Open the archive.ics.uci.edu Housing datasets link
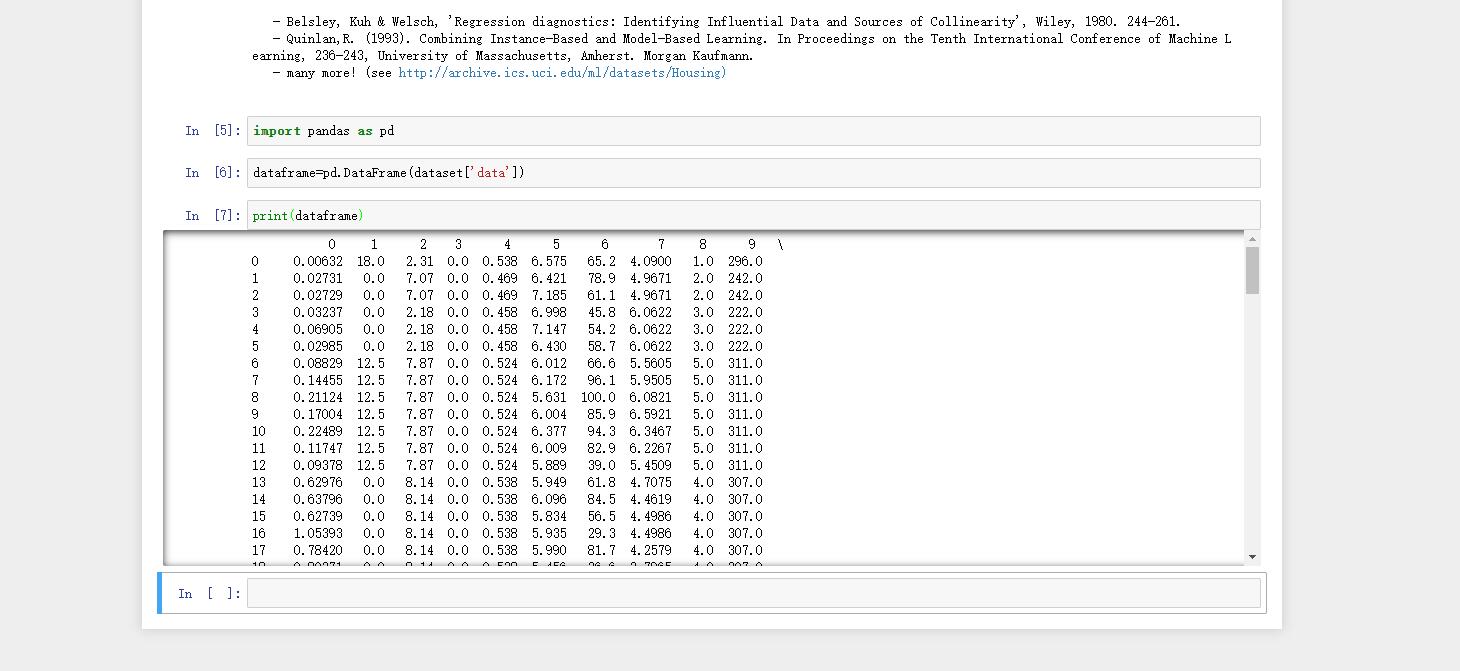The height and width of the screenshot is (671, 1460). click(x=562, y=73)
